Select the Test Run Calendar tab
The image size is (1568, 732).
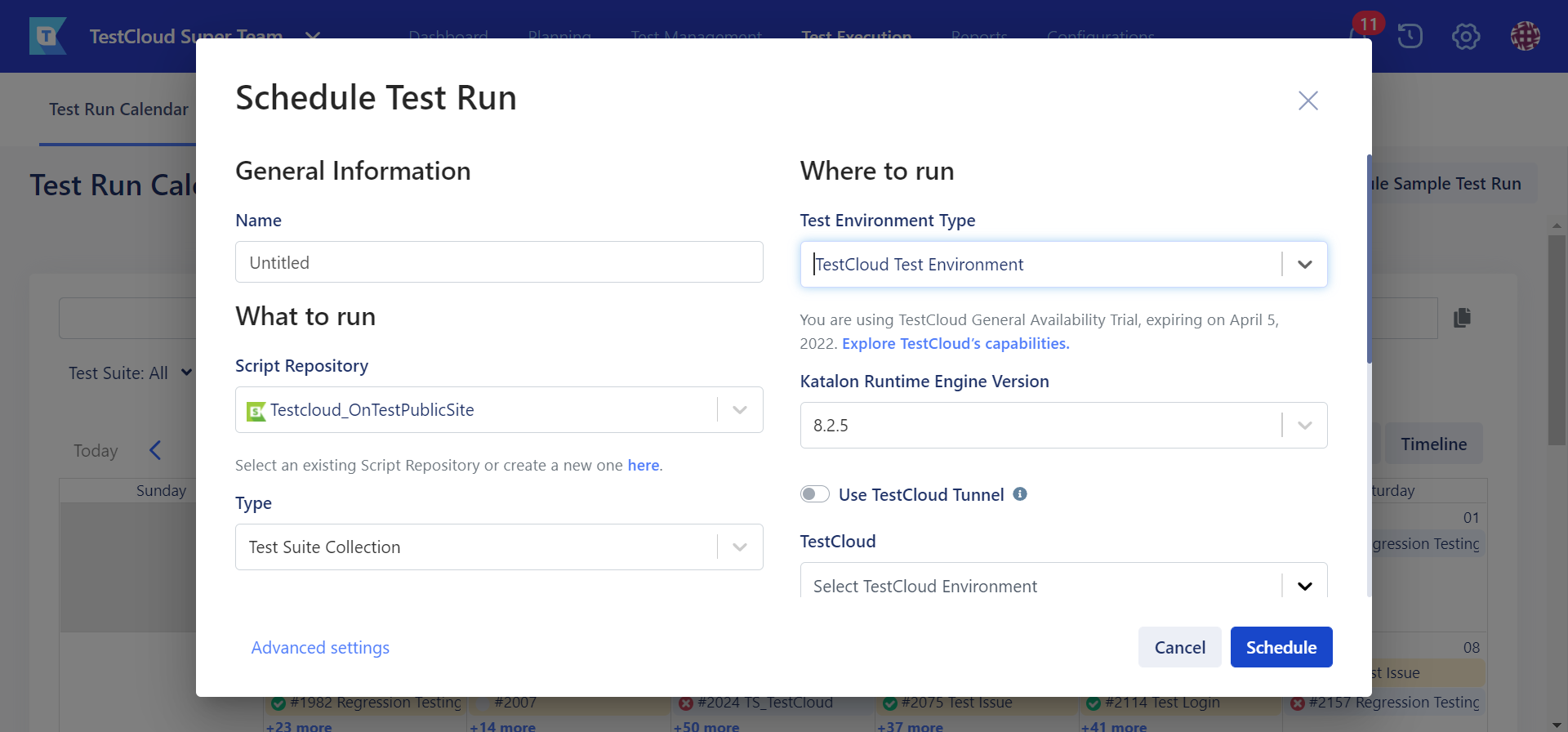tap(118, 109)
